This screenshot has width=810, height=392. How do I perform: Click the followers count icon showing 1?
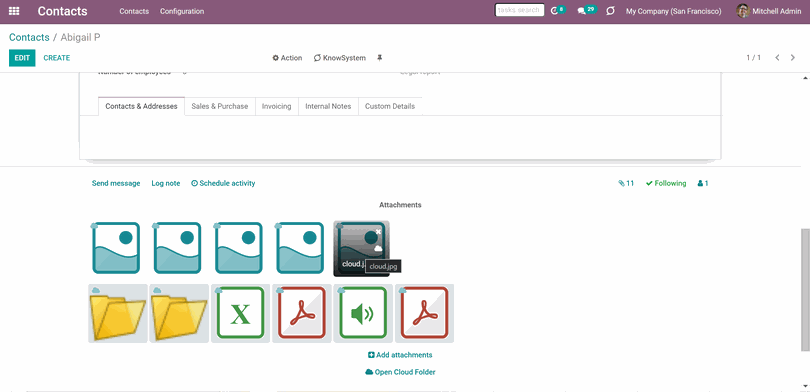[x=703, y=183]
